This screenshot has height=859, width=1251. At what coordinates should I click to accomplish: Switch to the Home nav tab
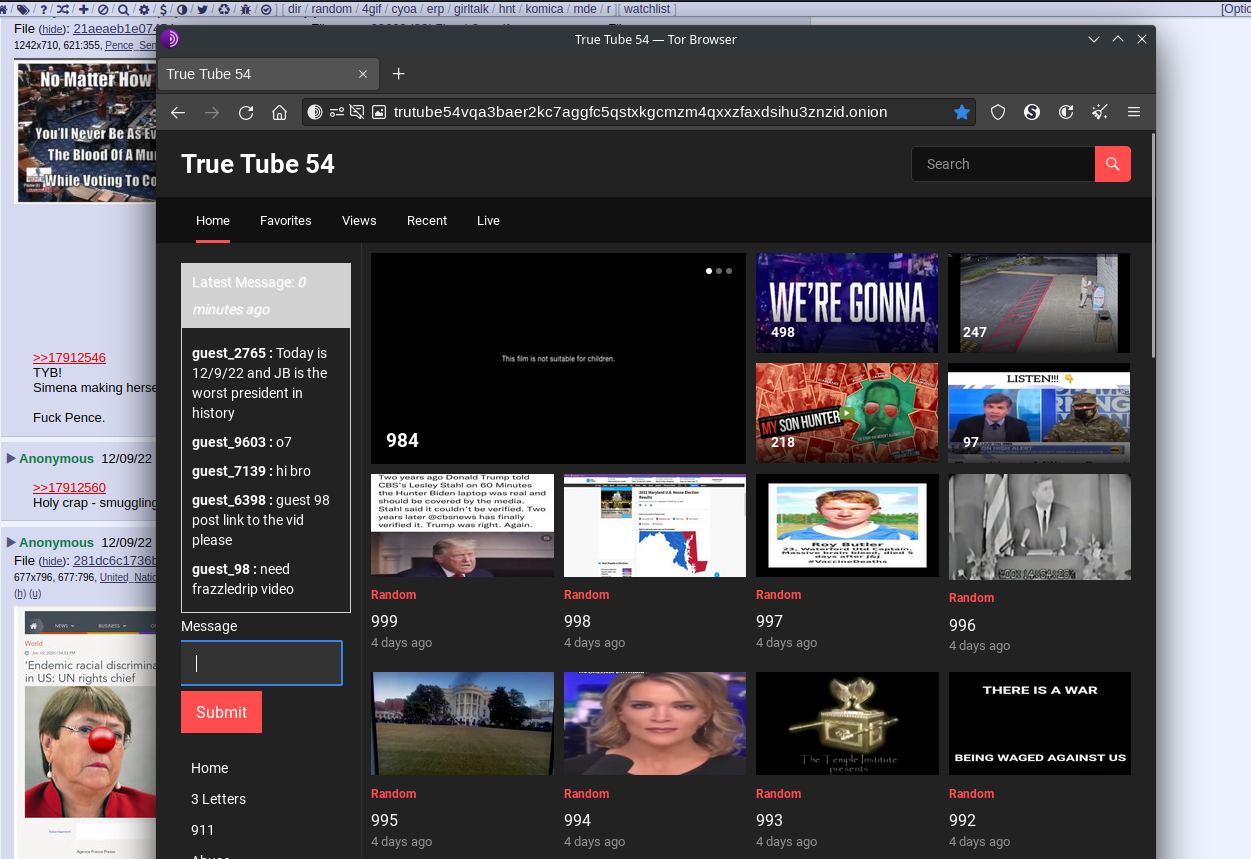pos(213,220)
